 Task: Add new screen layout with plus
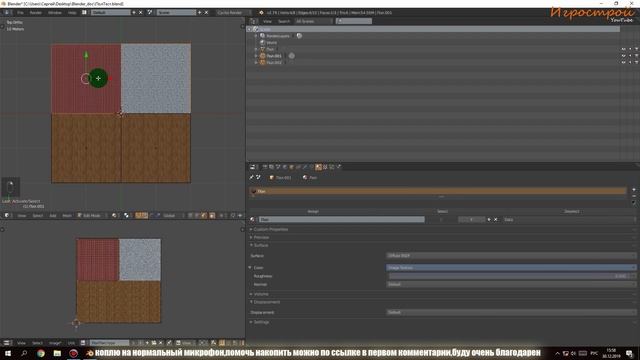click(134, 13)
